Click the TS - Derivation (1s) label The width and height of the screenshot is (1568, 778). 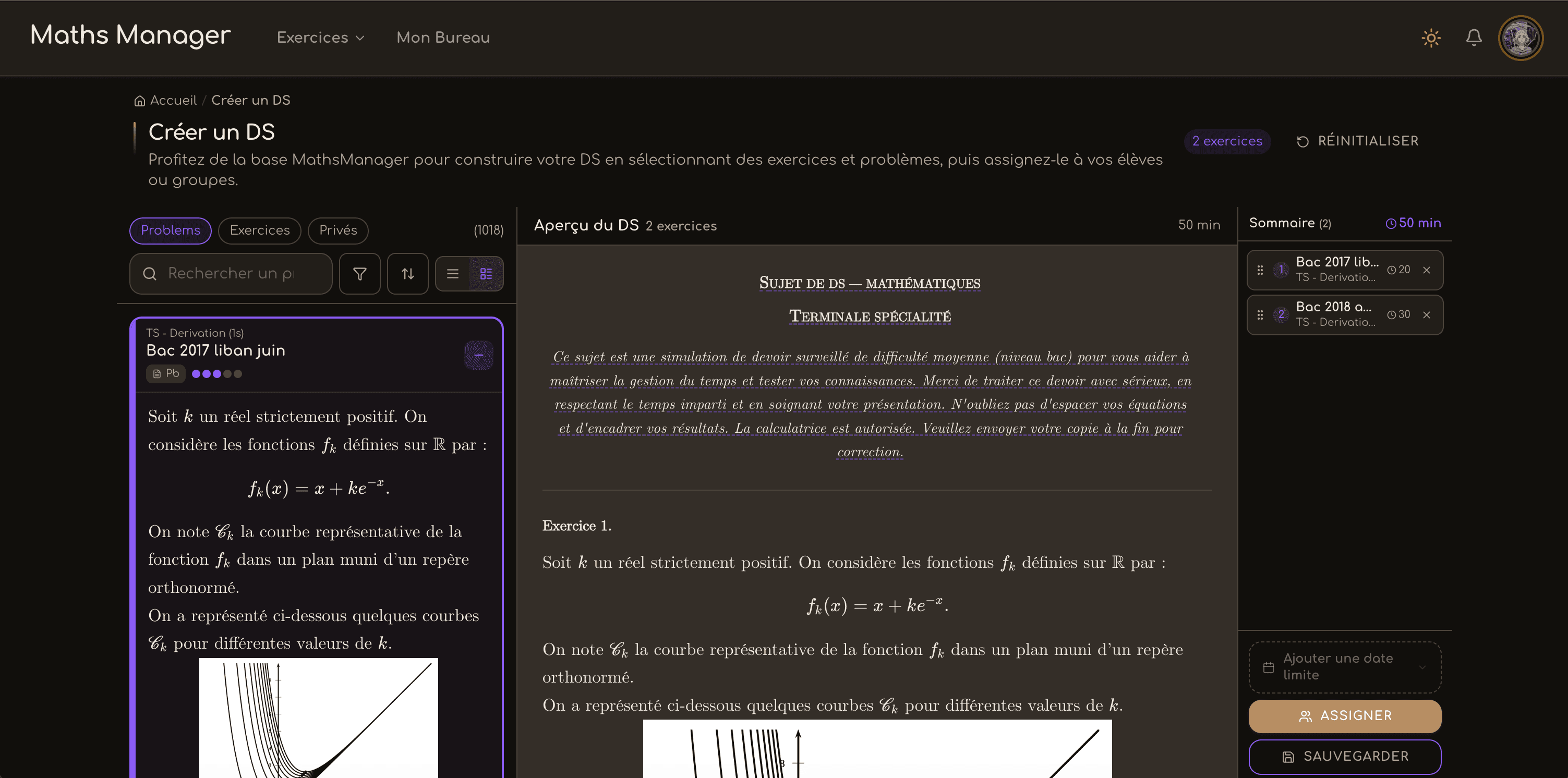pos(195,333)
